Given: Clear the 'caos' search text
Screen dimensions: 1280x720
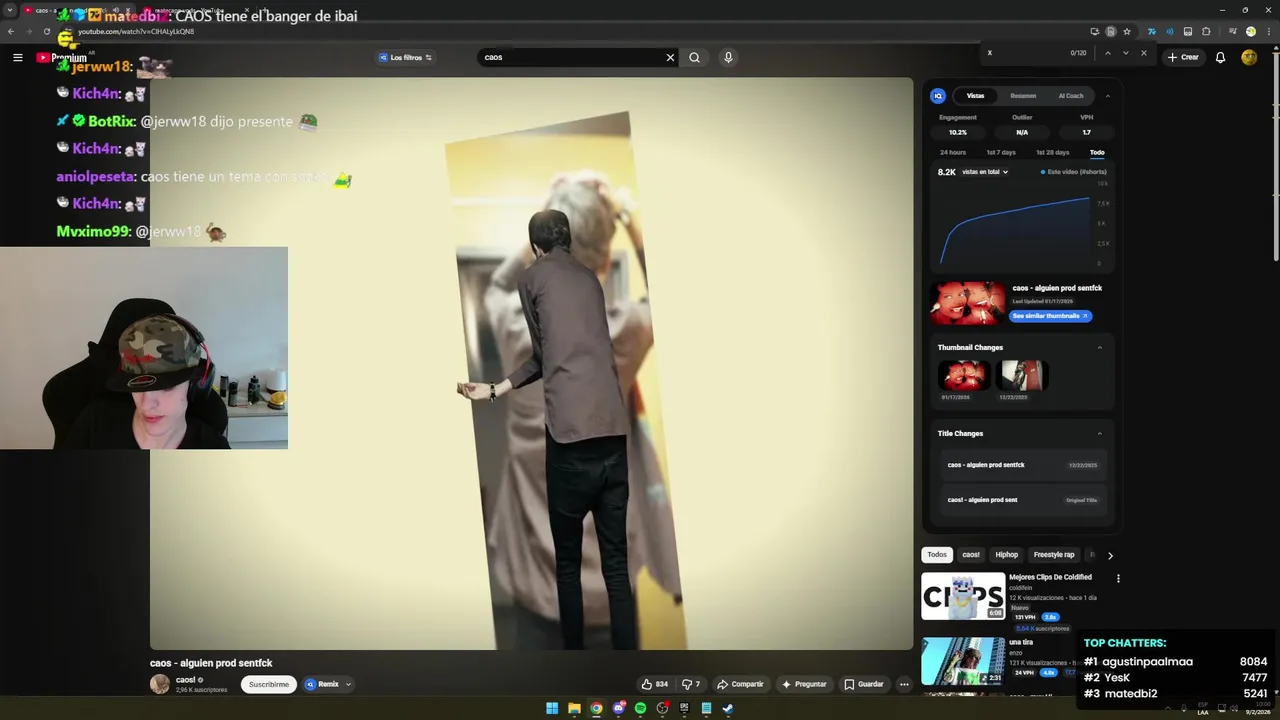Looking at the screenshot, I should pyautogui.click(x=670, y=57).
